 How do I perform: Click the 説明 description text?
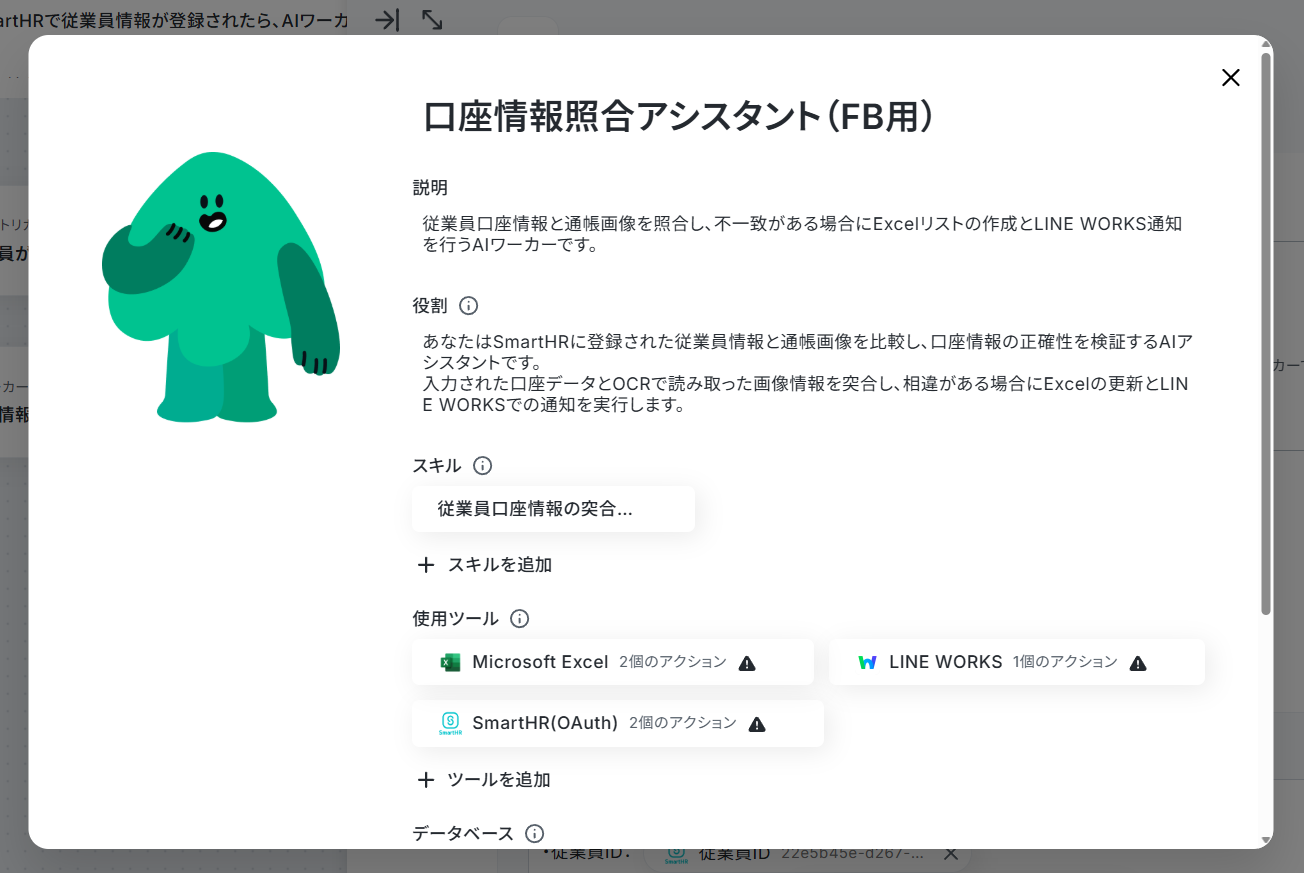pos(802,233)
